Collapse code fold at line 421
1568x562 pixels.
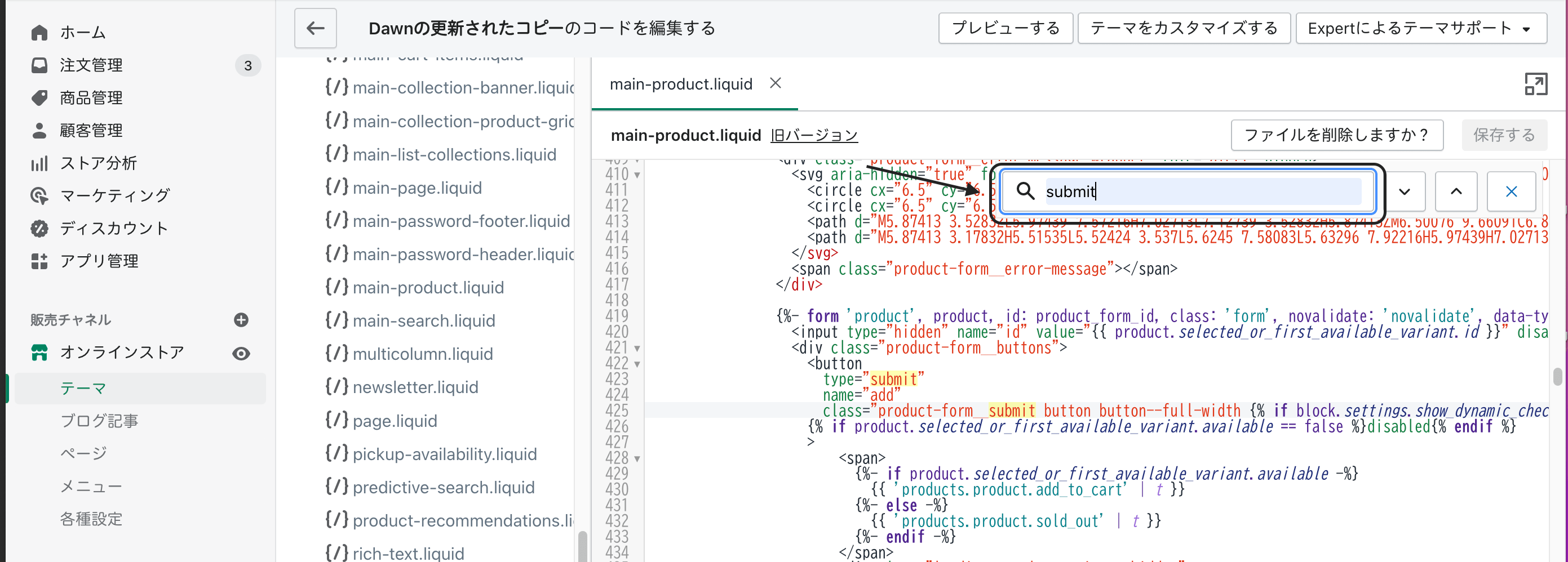(x=637, y=349)
